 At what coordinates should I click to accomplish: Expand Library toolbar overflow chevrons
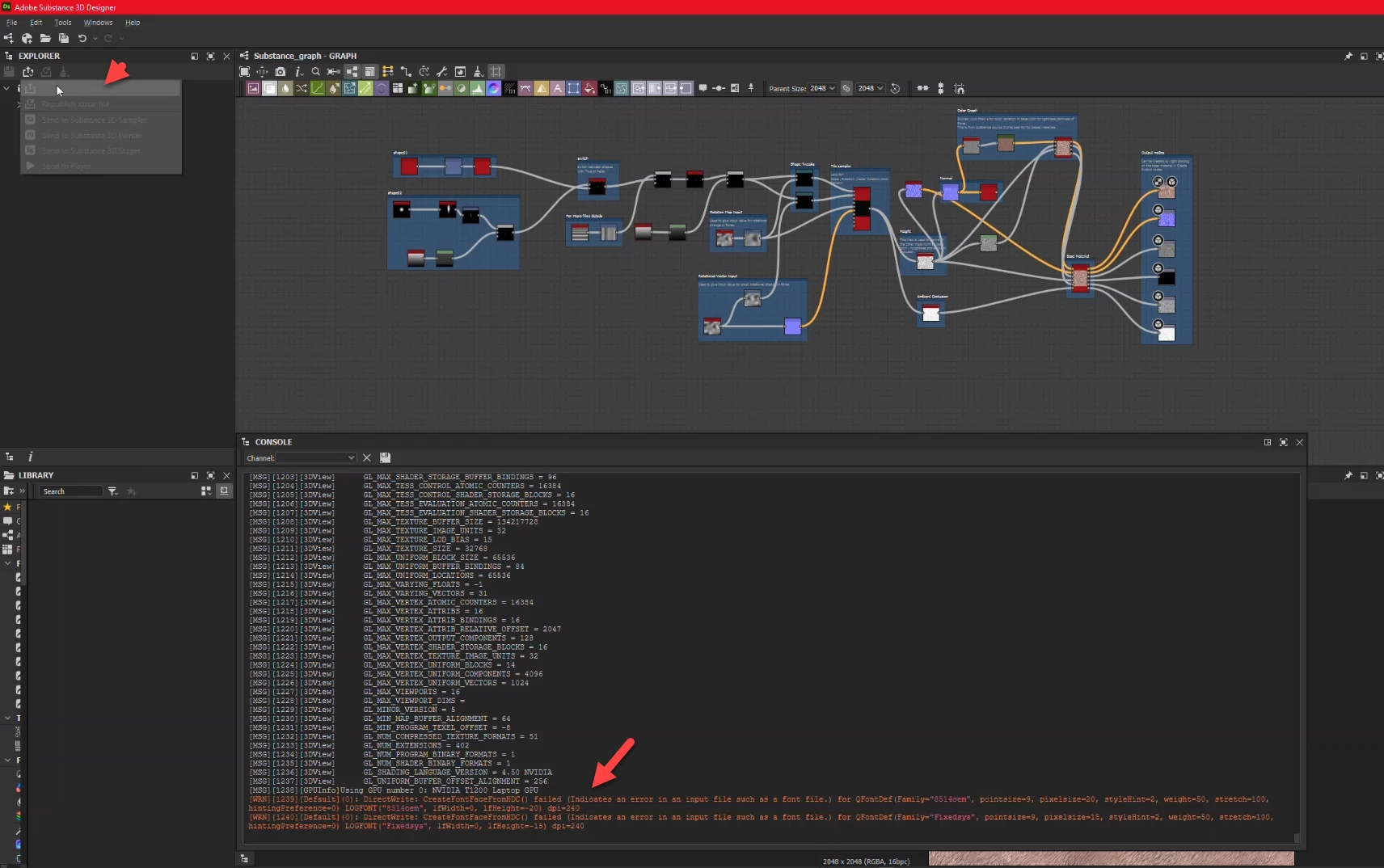(23, 491)
